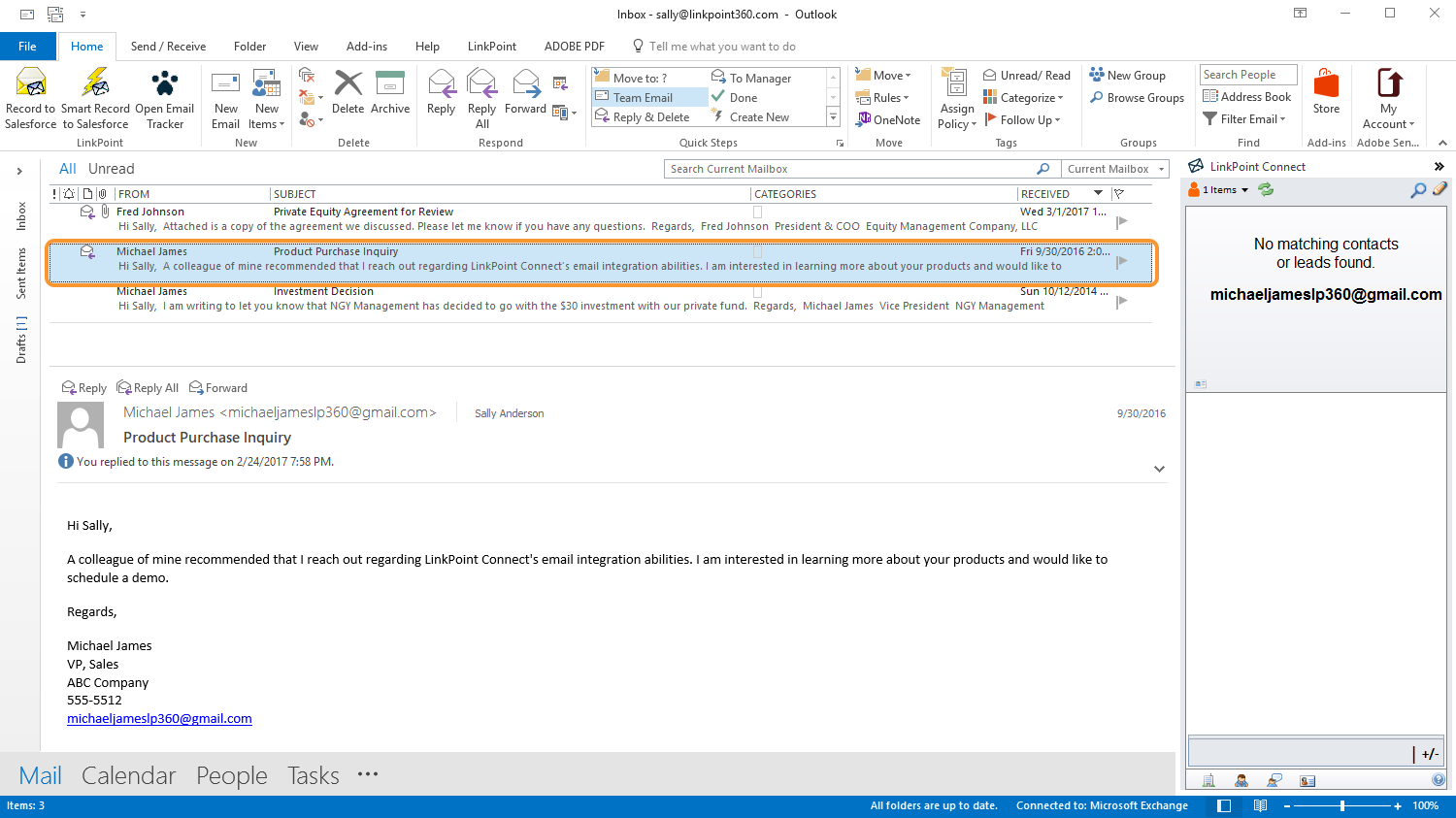Switch to Reading view in status bar
This screenshot has width=1456, height=818.
click(1260, 805)
